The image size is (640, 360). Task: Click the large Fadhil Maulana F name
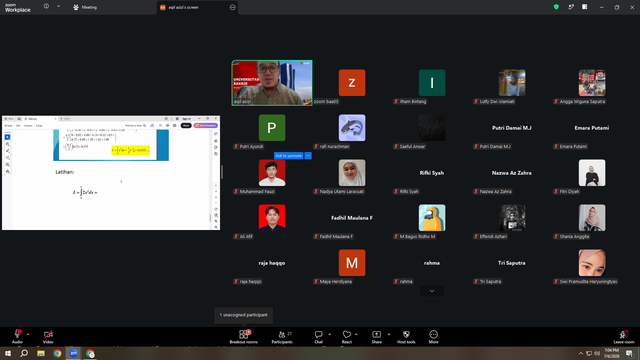coord(352,218)
